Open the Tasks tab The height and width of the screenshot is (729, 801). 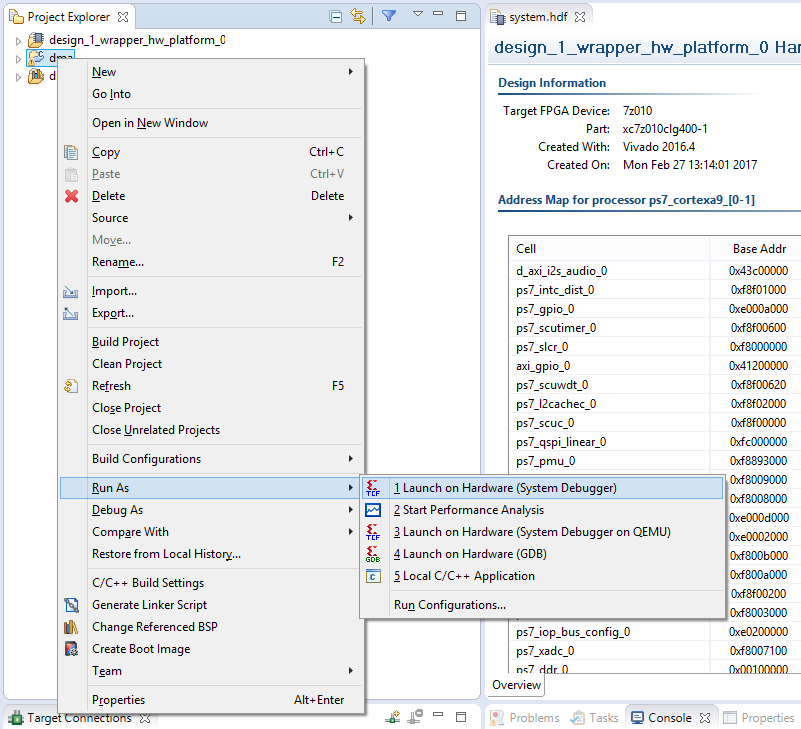click(x=595, y=718)
